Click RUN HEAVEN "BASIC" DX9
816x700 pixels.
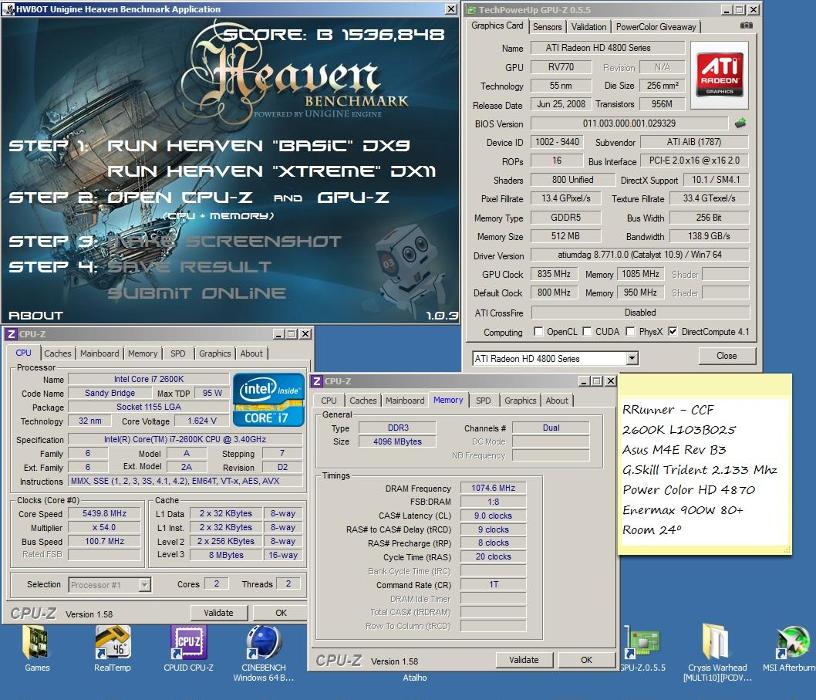[x=259, y=145]
